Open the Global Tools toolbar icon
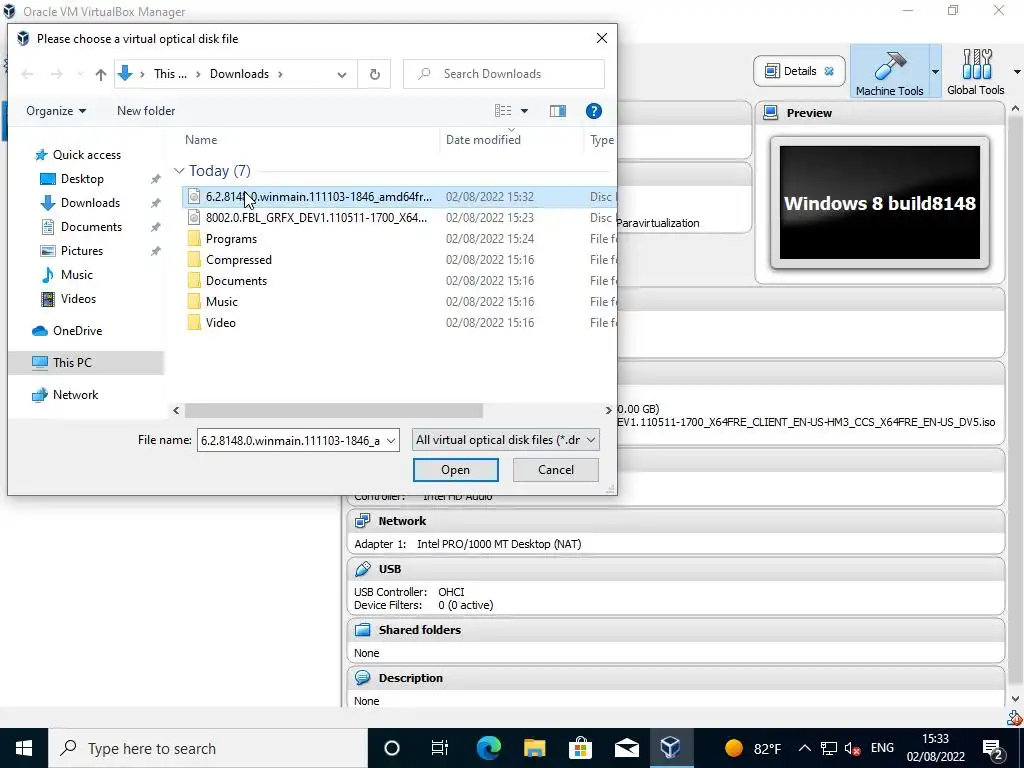This screenshot has width=1024, height=768. click(976, 65)
